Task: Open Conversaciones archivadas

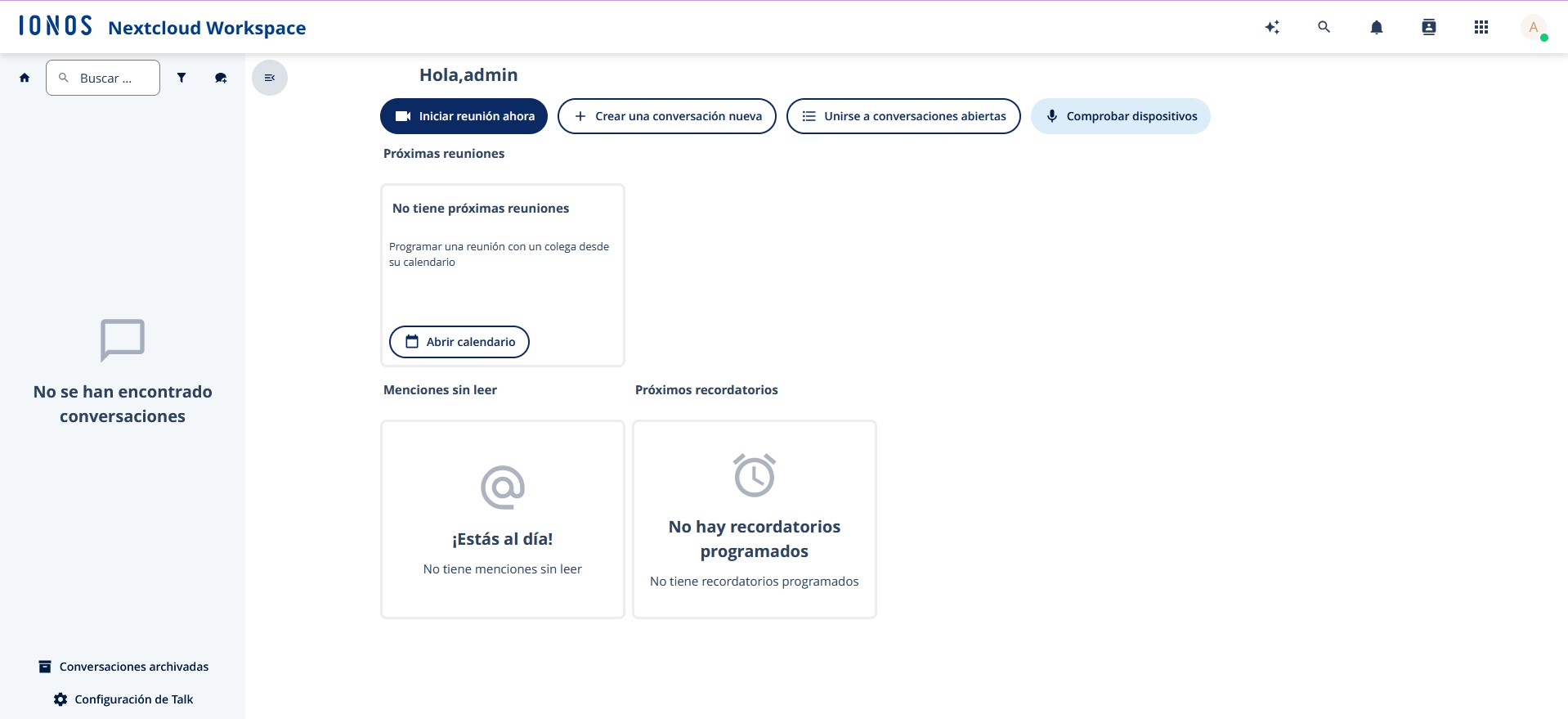Action: coord(123,667)
